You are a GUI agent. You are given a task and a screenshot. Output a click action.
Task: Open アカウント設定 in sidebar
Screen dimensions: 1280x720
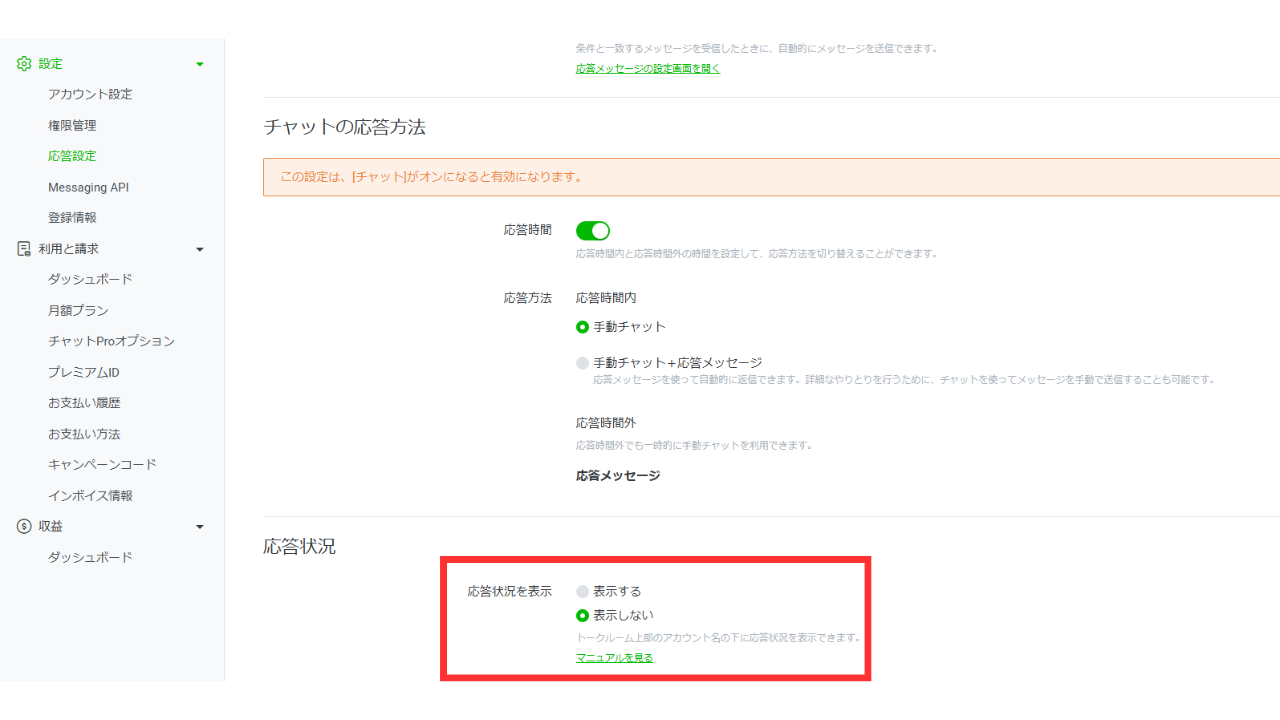click(90, 94)
